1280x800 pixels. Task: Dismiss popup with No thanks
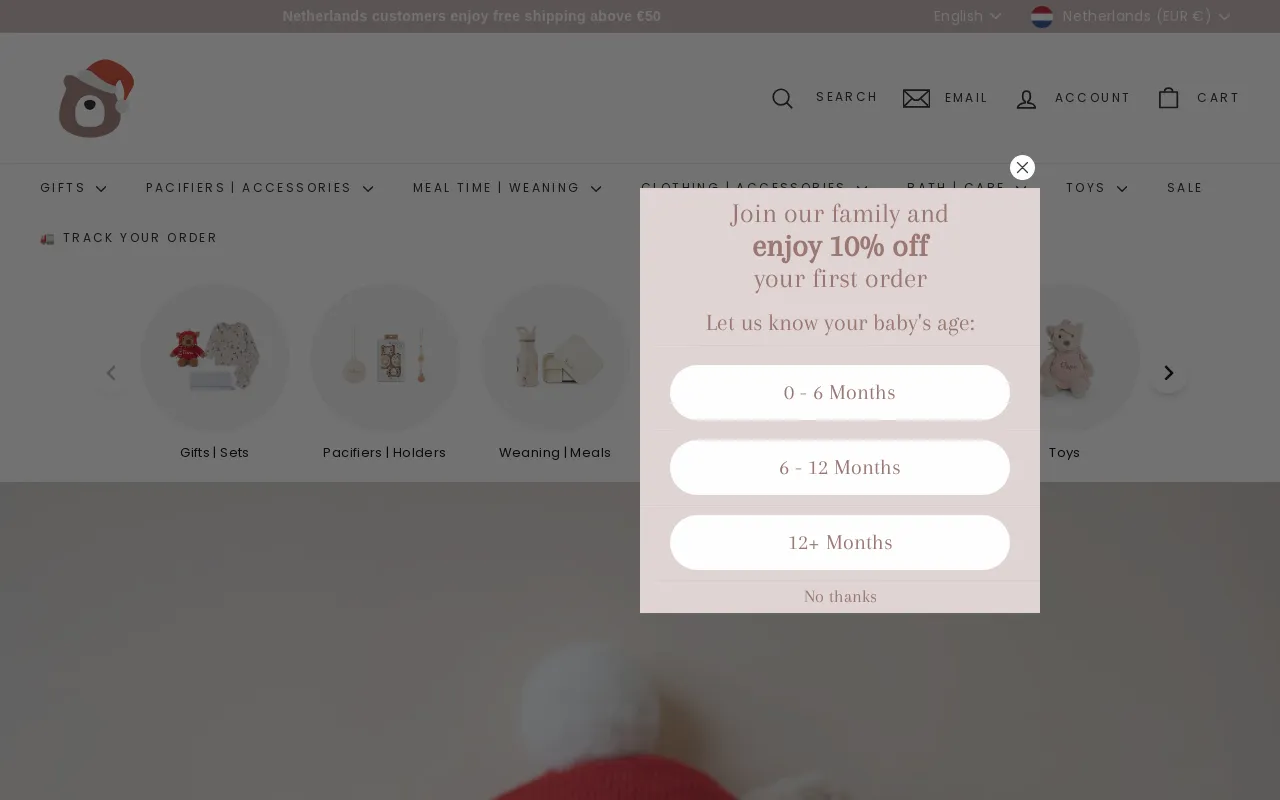[840, 596]
